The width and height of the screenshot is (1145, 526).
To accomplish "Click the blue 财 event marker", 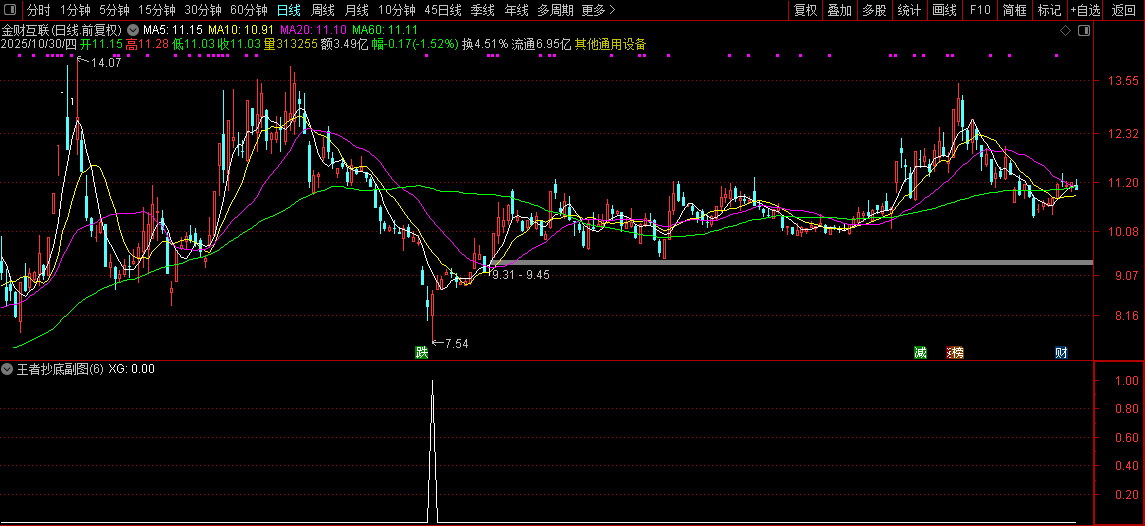I will tap(1061, 353).
